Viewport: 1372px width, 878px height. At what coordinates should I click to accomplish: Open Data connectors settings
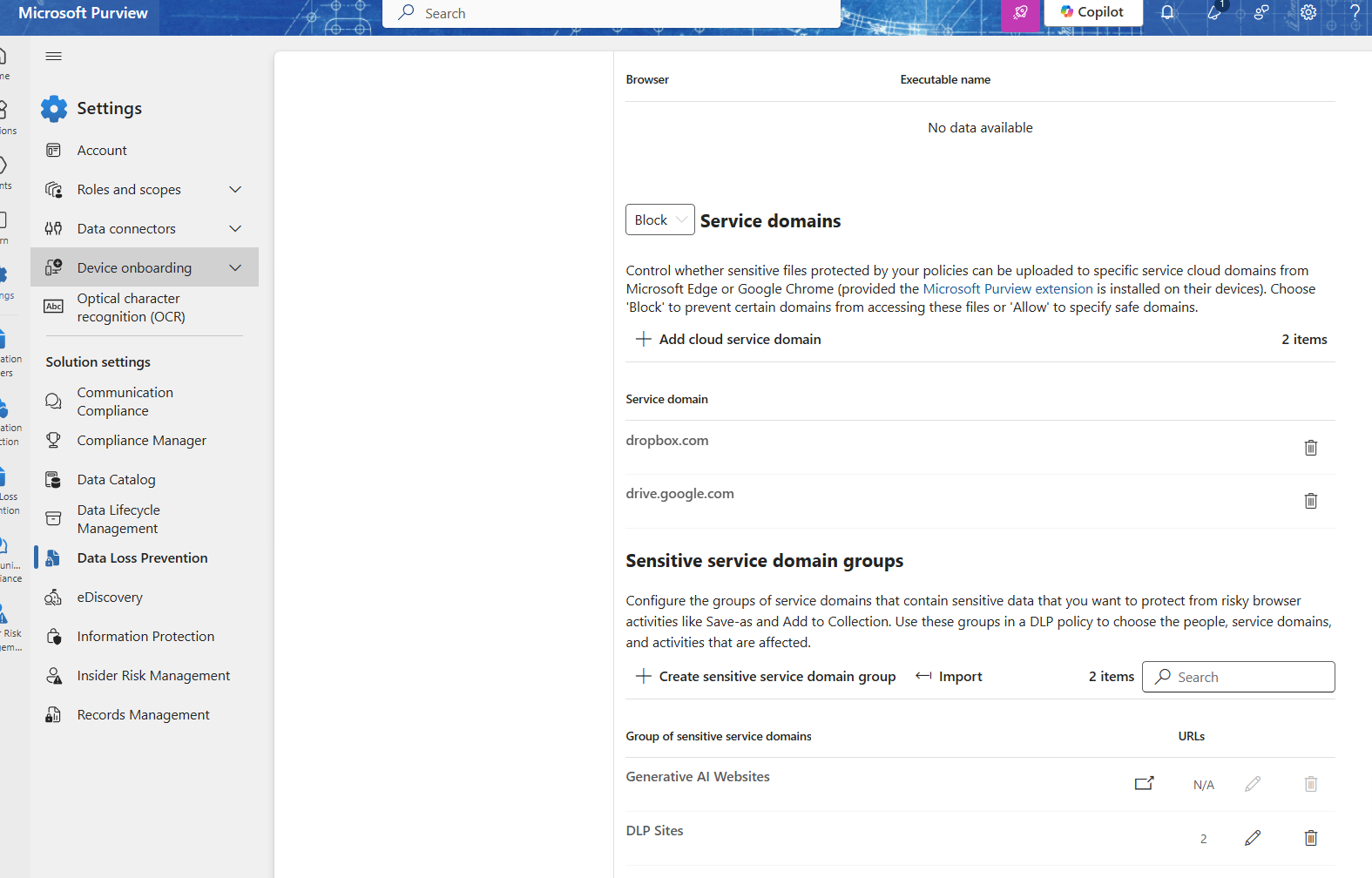pos(126,228)
